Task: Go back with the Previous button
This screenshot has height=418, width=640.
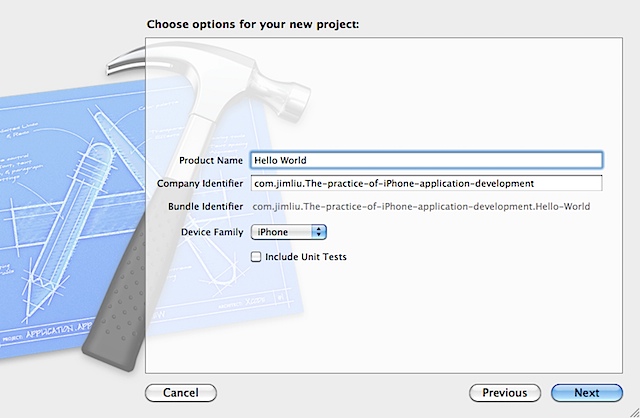Action: click(505, 393)
